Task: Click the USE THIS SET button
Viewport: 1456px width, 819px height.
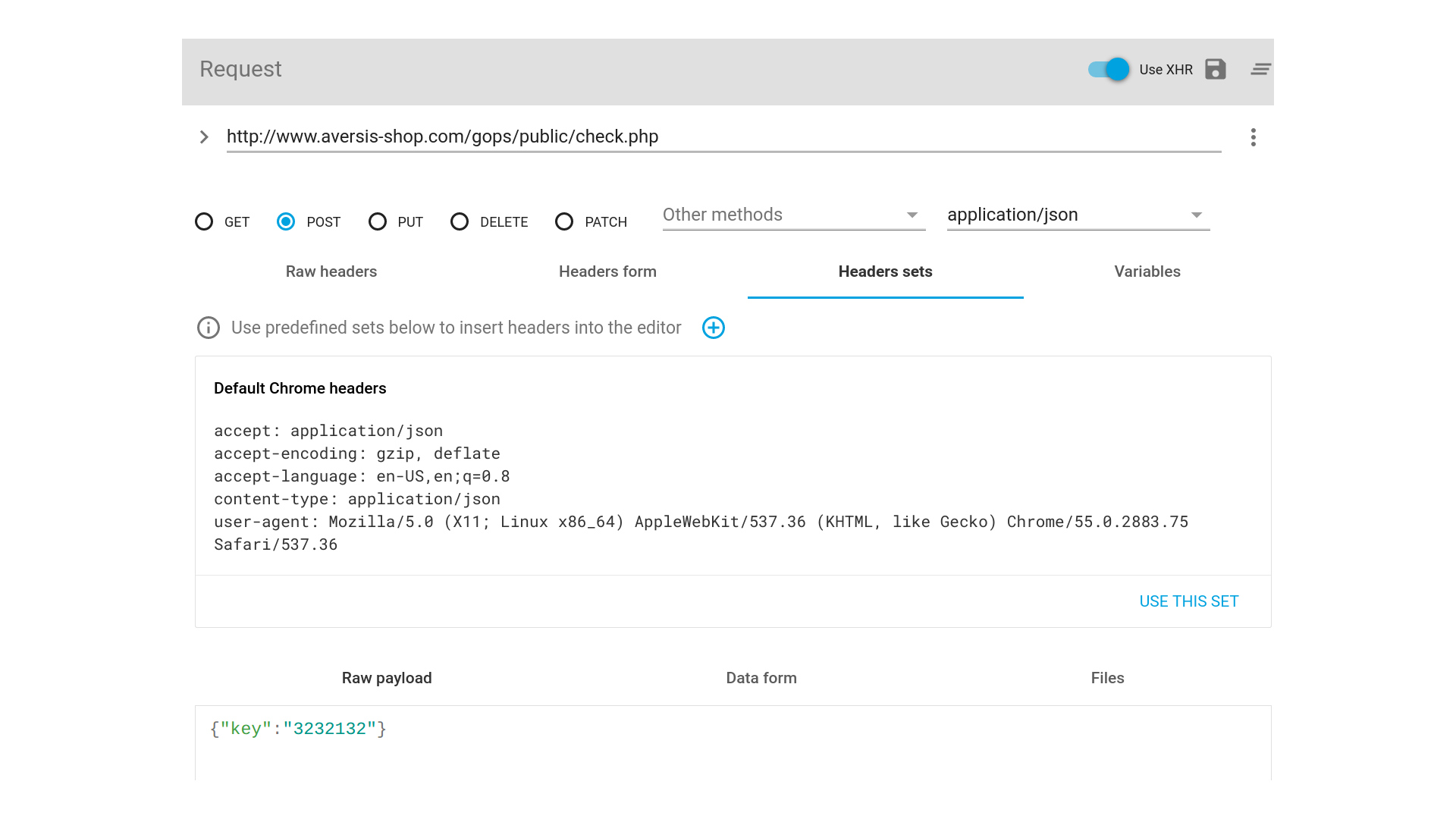Action: tap(1189, 601)
